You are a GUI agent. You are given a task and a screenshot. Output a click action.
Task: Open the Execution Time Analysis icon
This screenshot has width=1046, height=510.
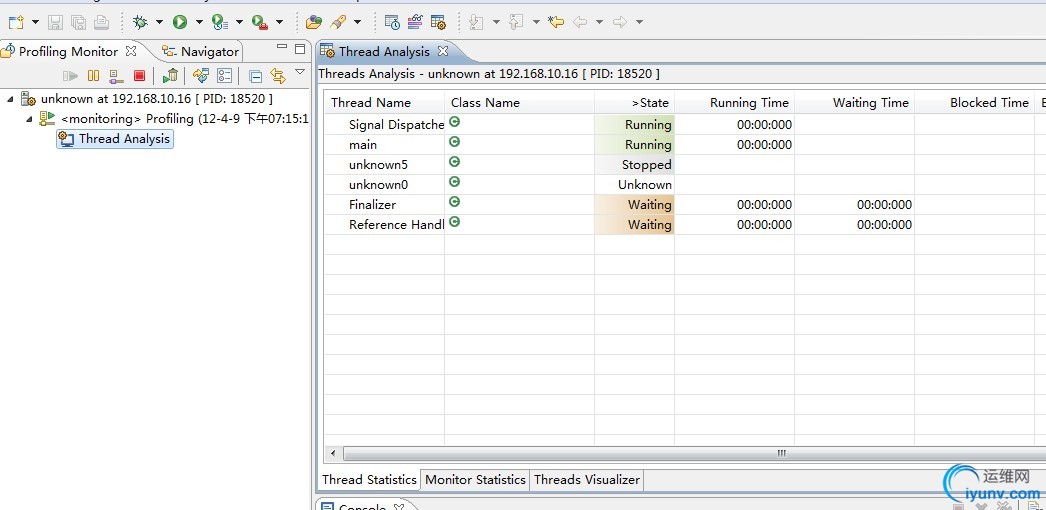pyautogui.click(x=392, y=22)
